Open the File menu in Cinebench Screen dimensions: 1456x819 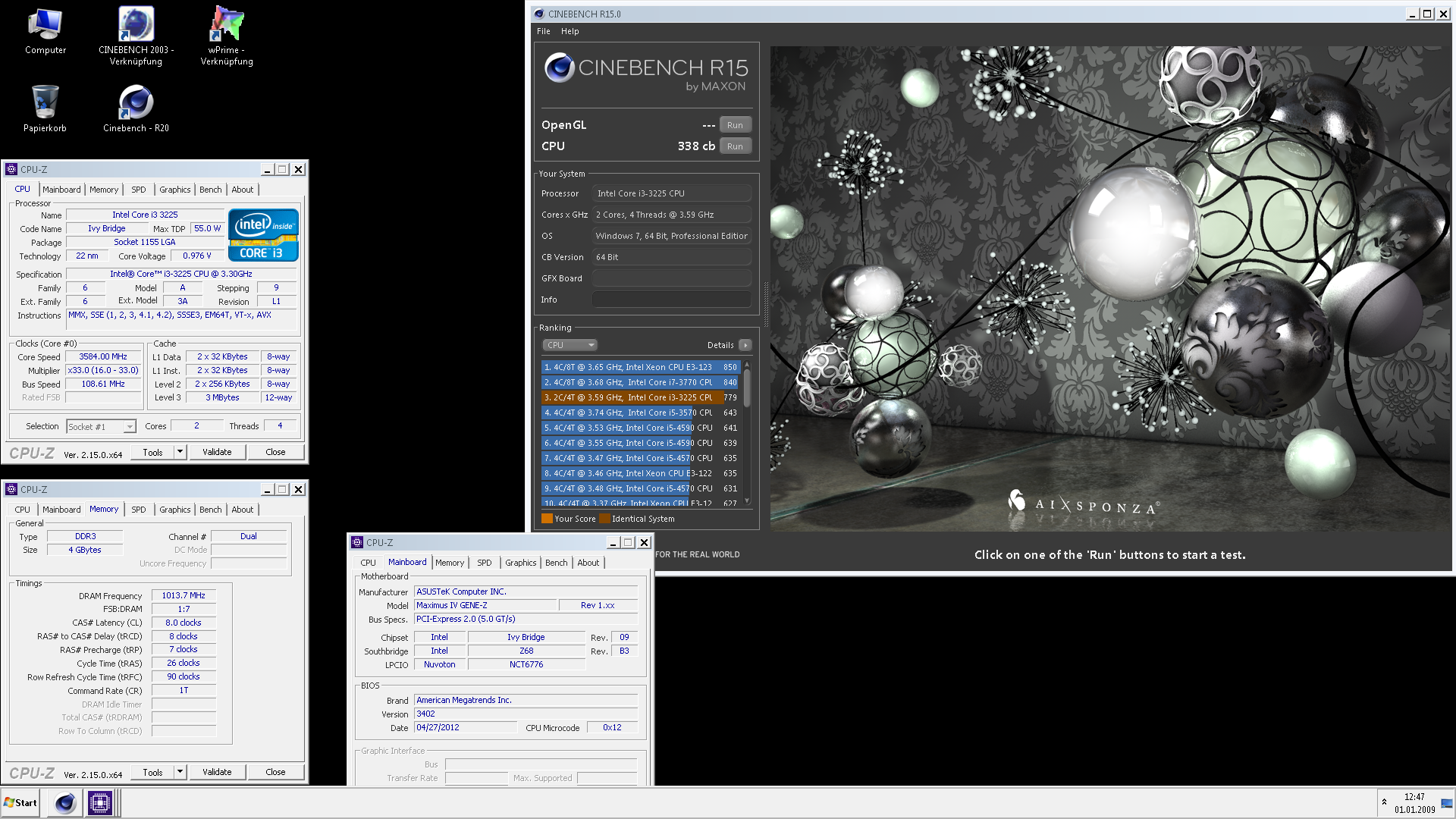(543, 31)
